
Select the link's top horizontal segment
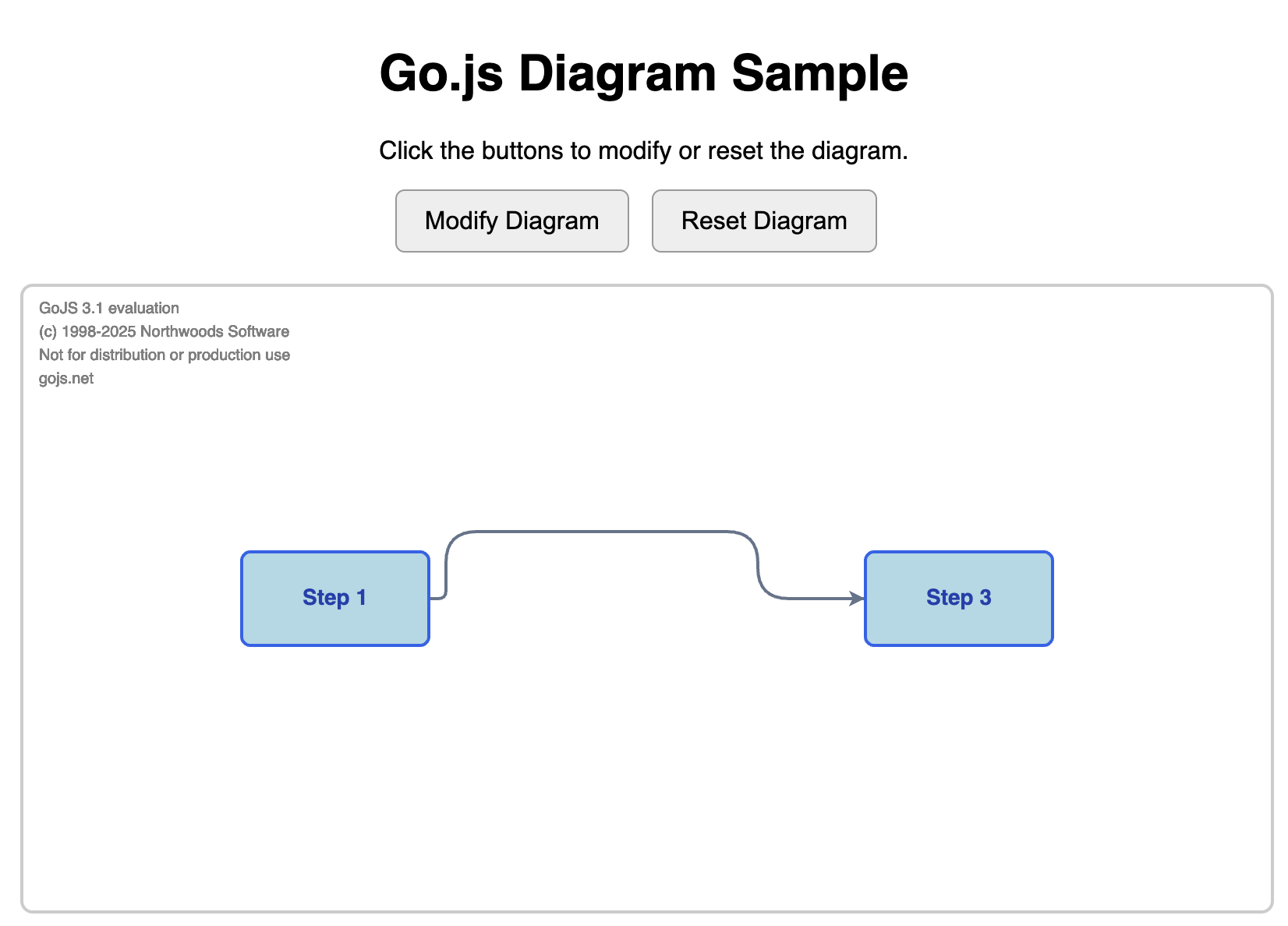coord(600,532)
